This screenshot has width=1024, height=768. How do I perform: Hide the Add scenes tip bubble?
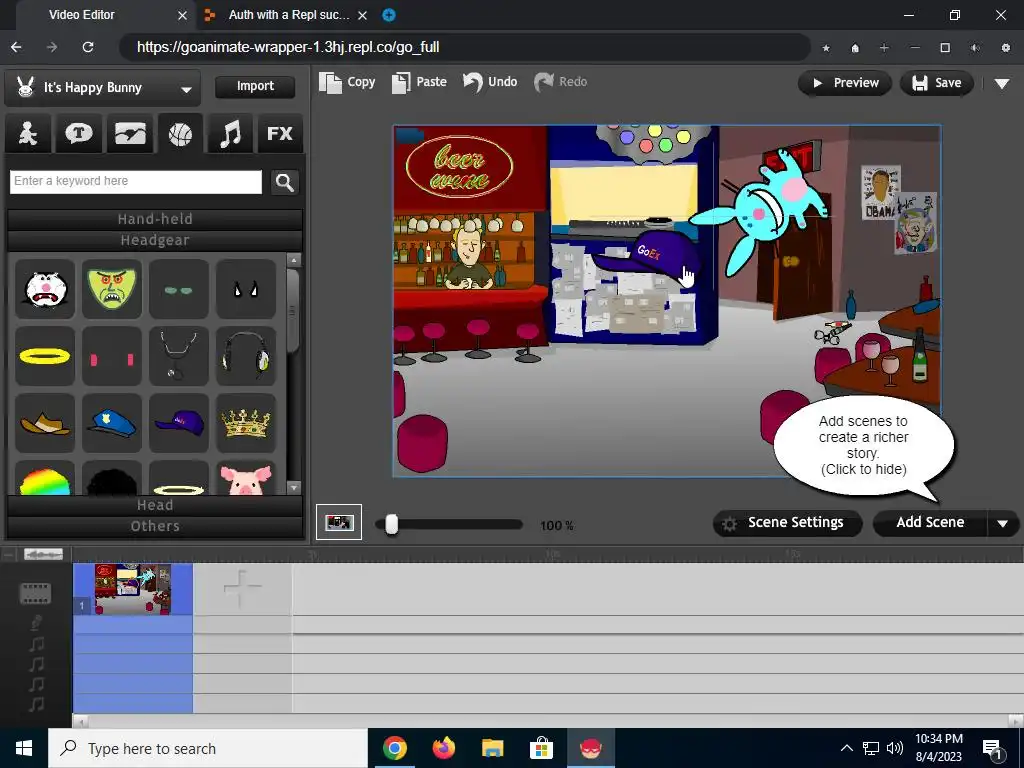point(863,445)
